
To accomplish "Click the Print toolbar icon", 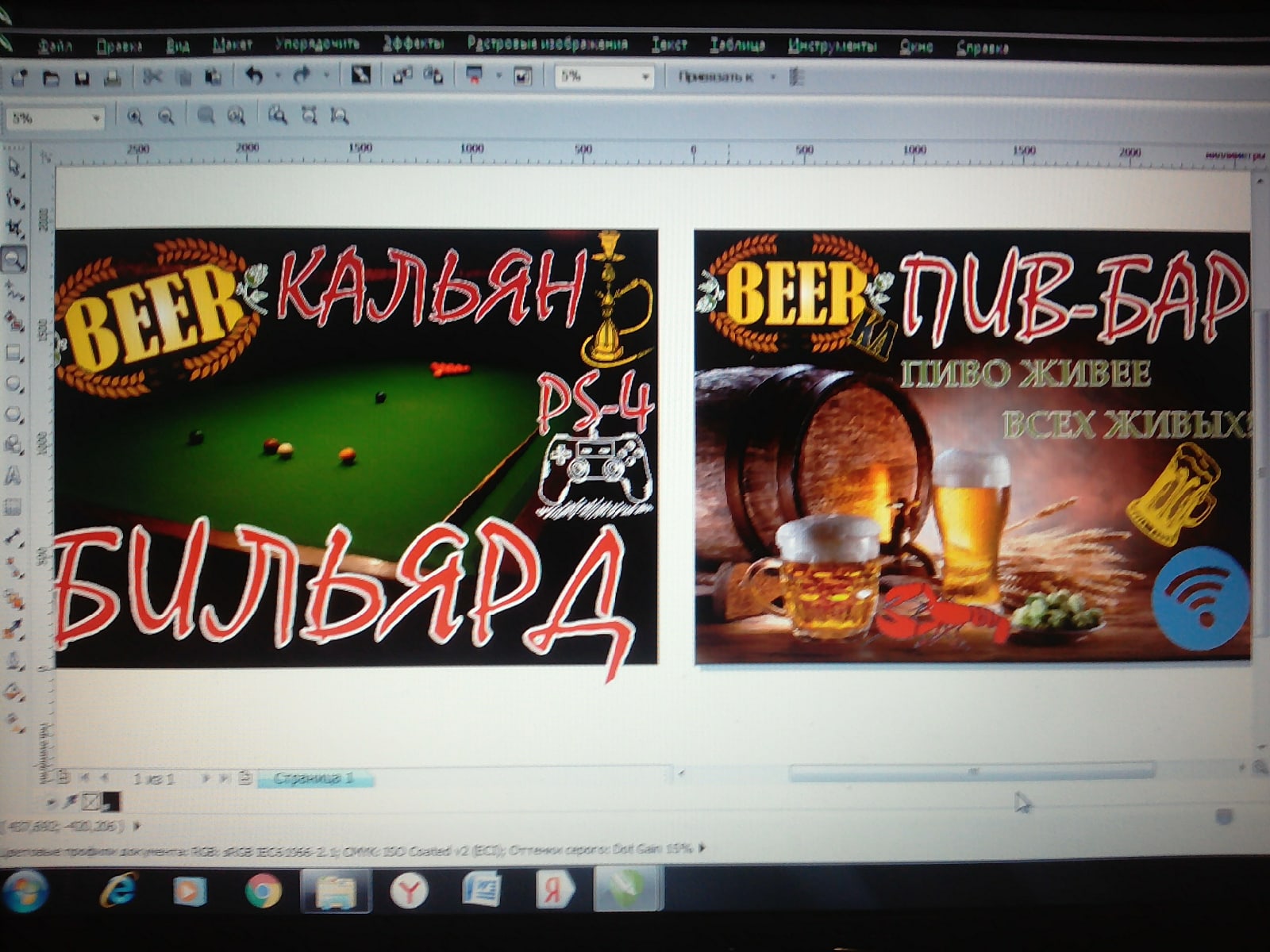I will click(x=112, y=78).
